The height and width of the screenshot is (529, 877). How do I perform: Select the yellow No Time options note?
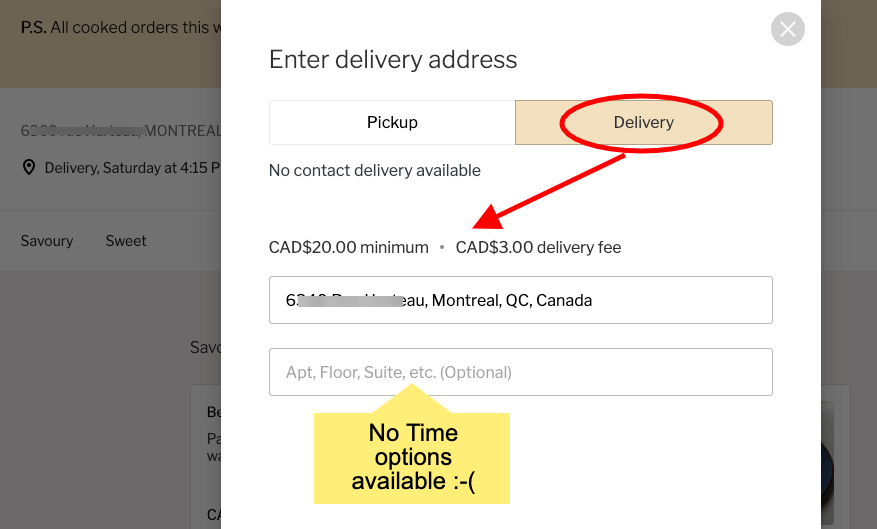pyautogui.click(x=412, y=458)
